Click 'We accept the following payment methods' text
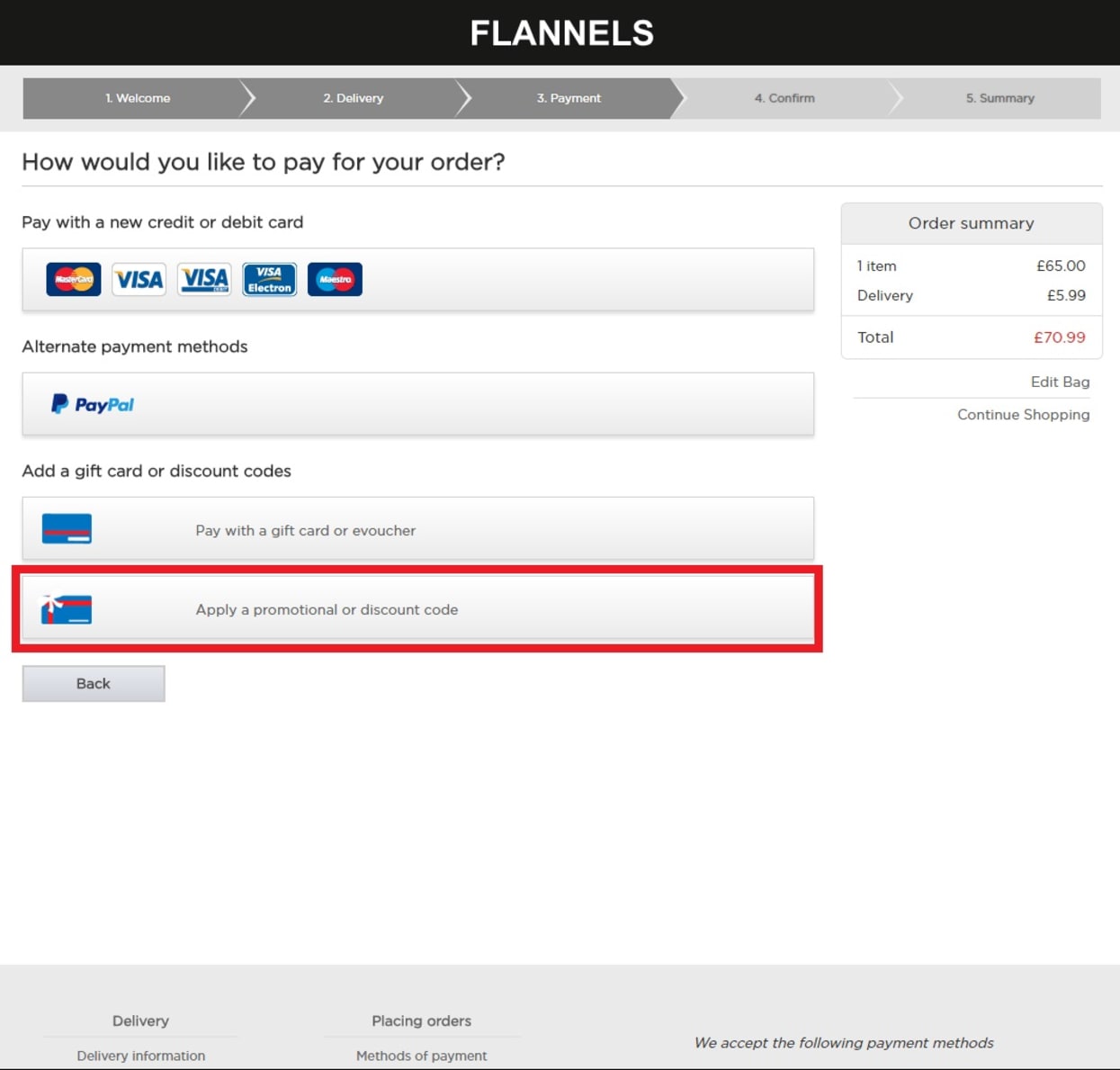 pos(844,1043)
